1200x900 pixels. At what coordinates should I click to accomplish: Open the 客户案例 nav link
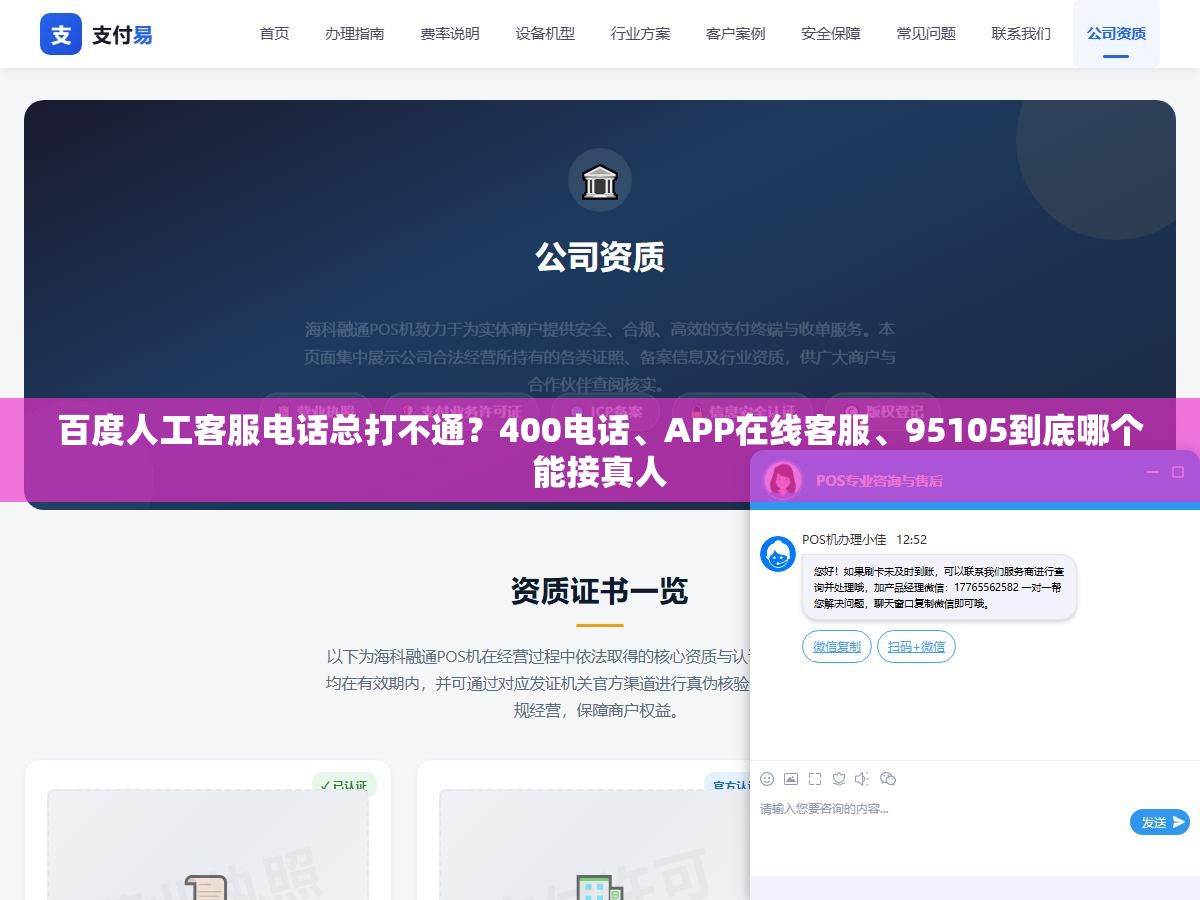(736, 33)
